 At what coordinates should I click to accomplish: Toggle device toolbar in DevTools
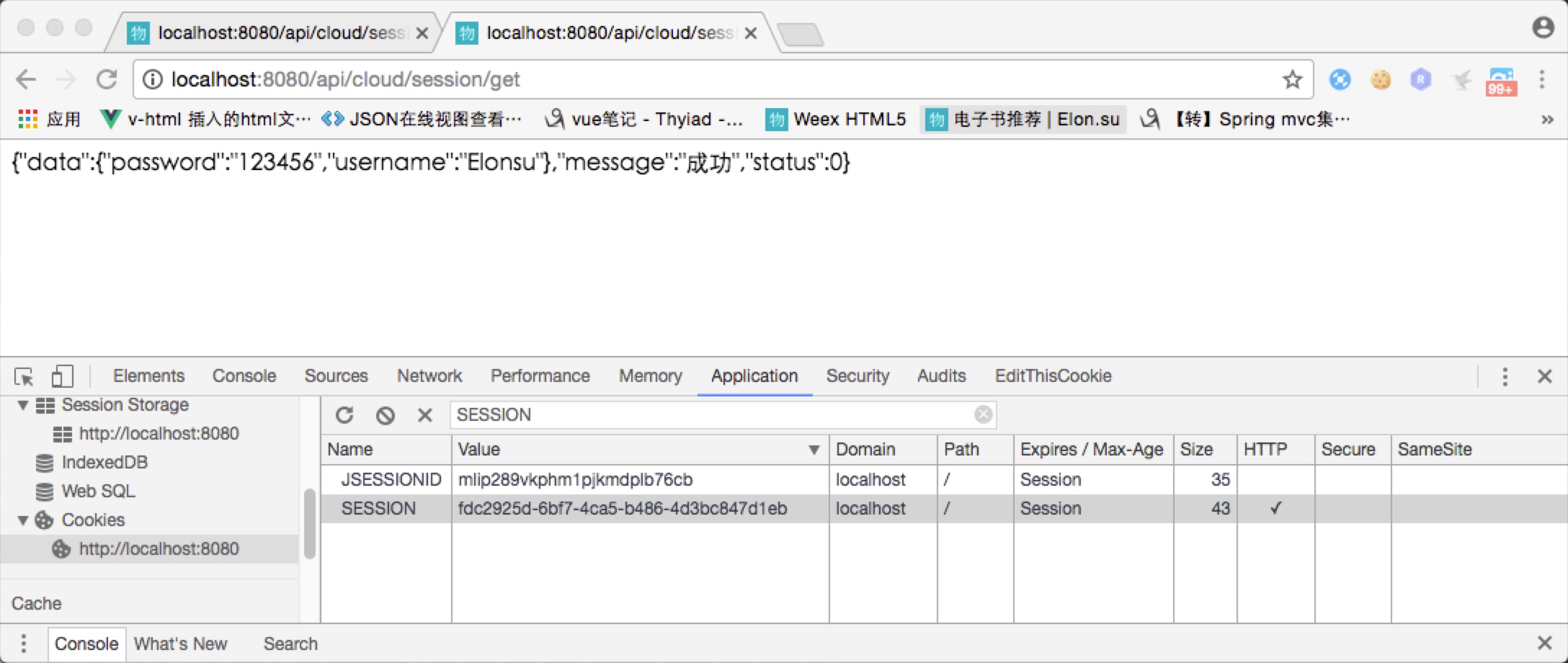62,376
